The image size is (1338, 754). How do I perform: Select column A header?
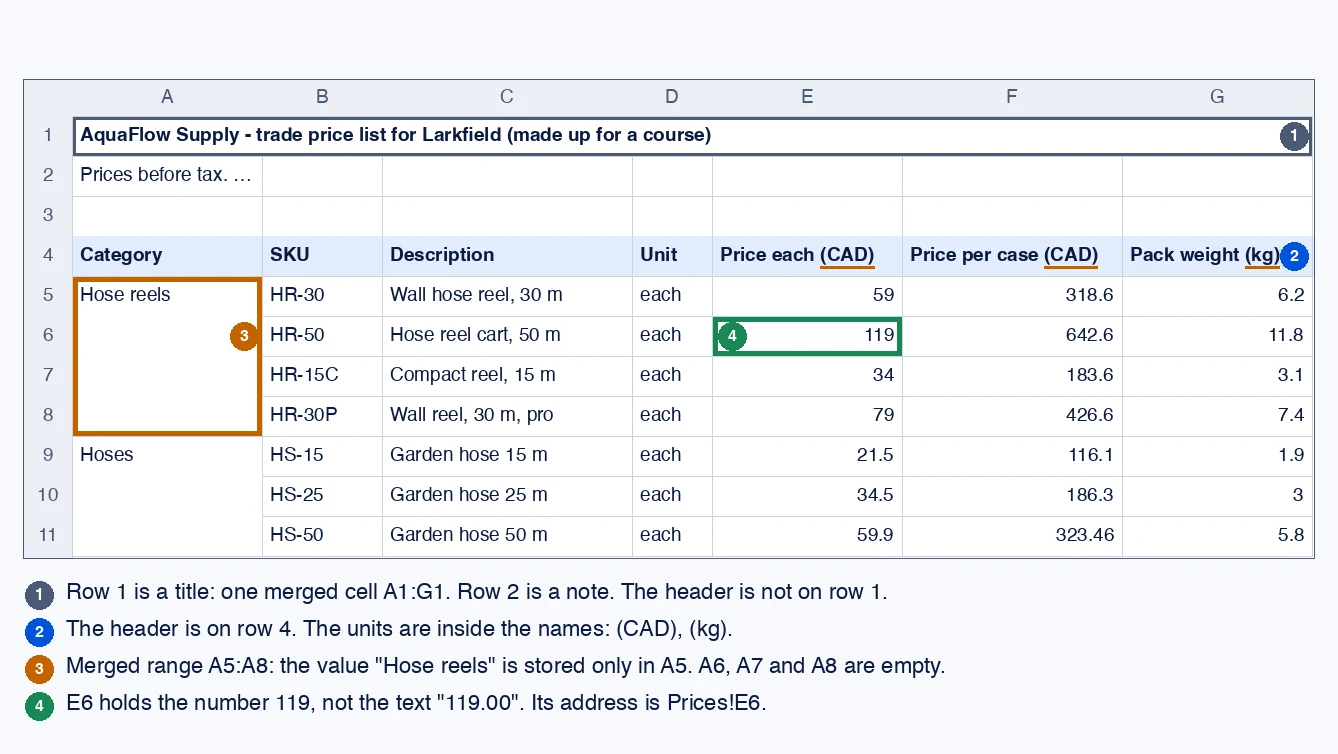click(167, 97)
